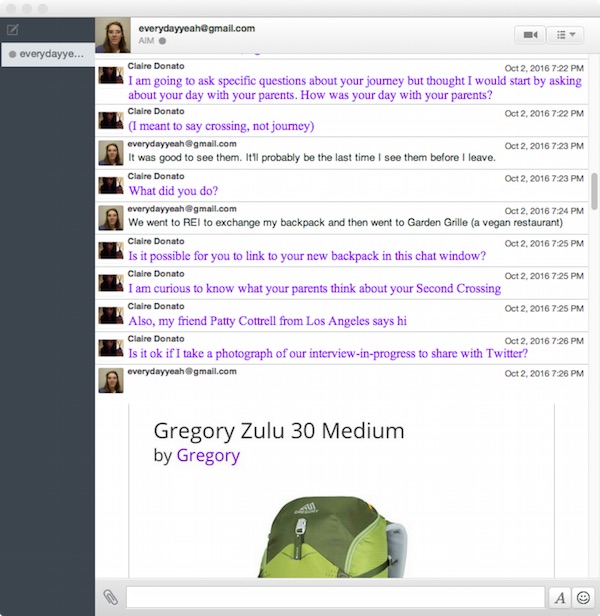Click into the message text input field
This screenshot has height=616, width=600.
pyautogui.click(x=335, y=597)
